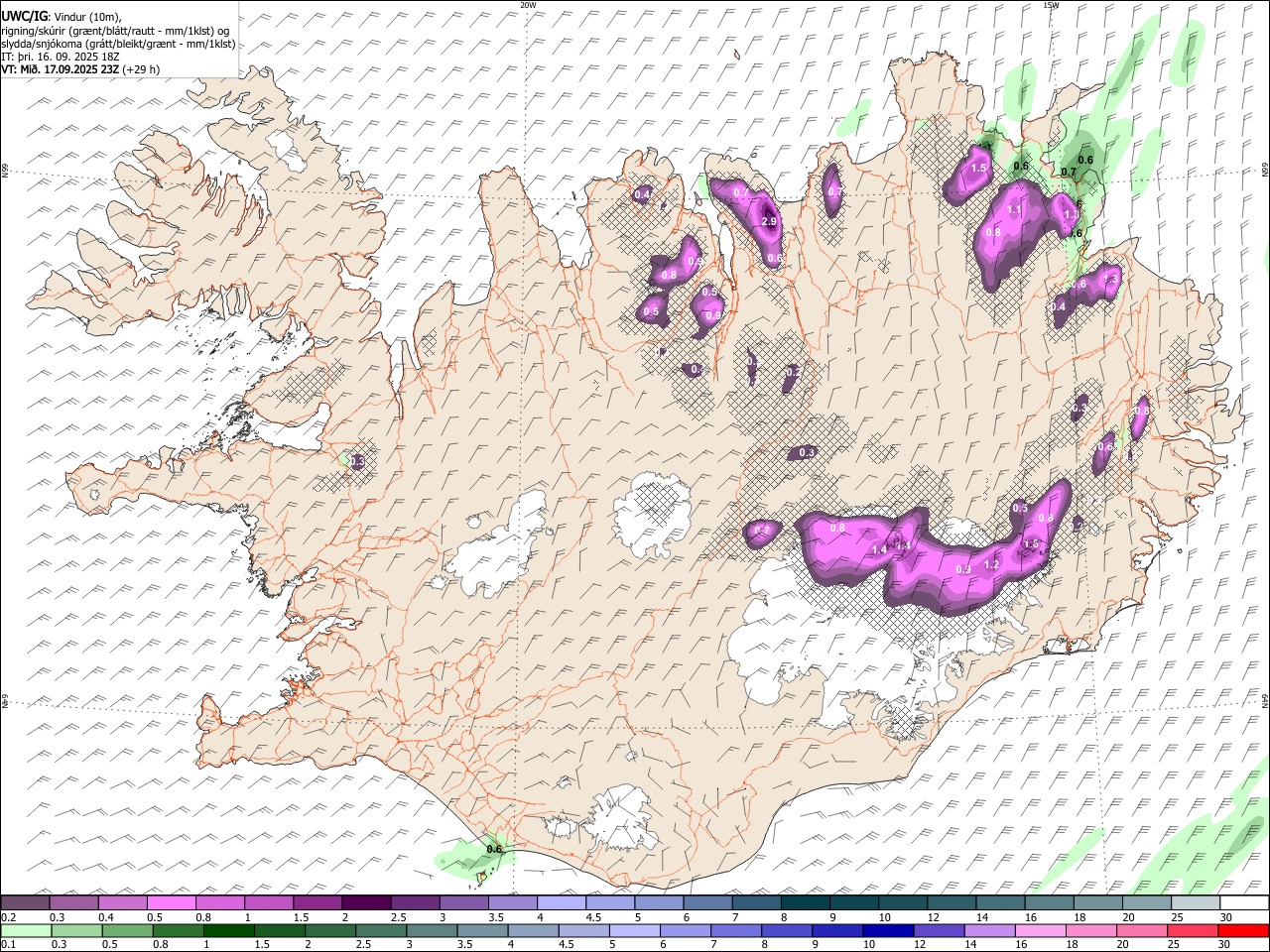Image resolution: width=1270 pixels, height=952 pixels.
Task: Click the 20W longitude label
Action: point(528,5)
